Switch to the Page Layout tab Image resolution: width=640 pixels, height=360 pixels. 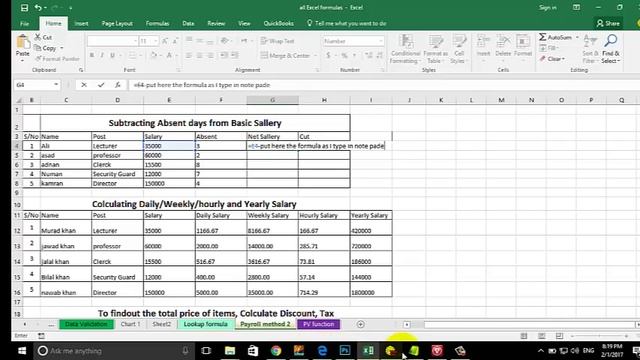pos(117,24)
